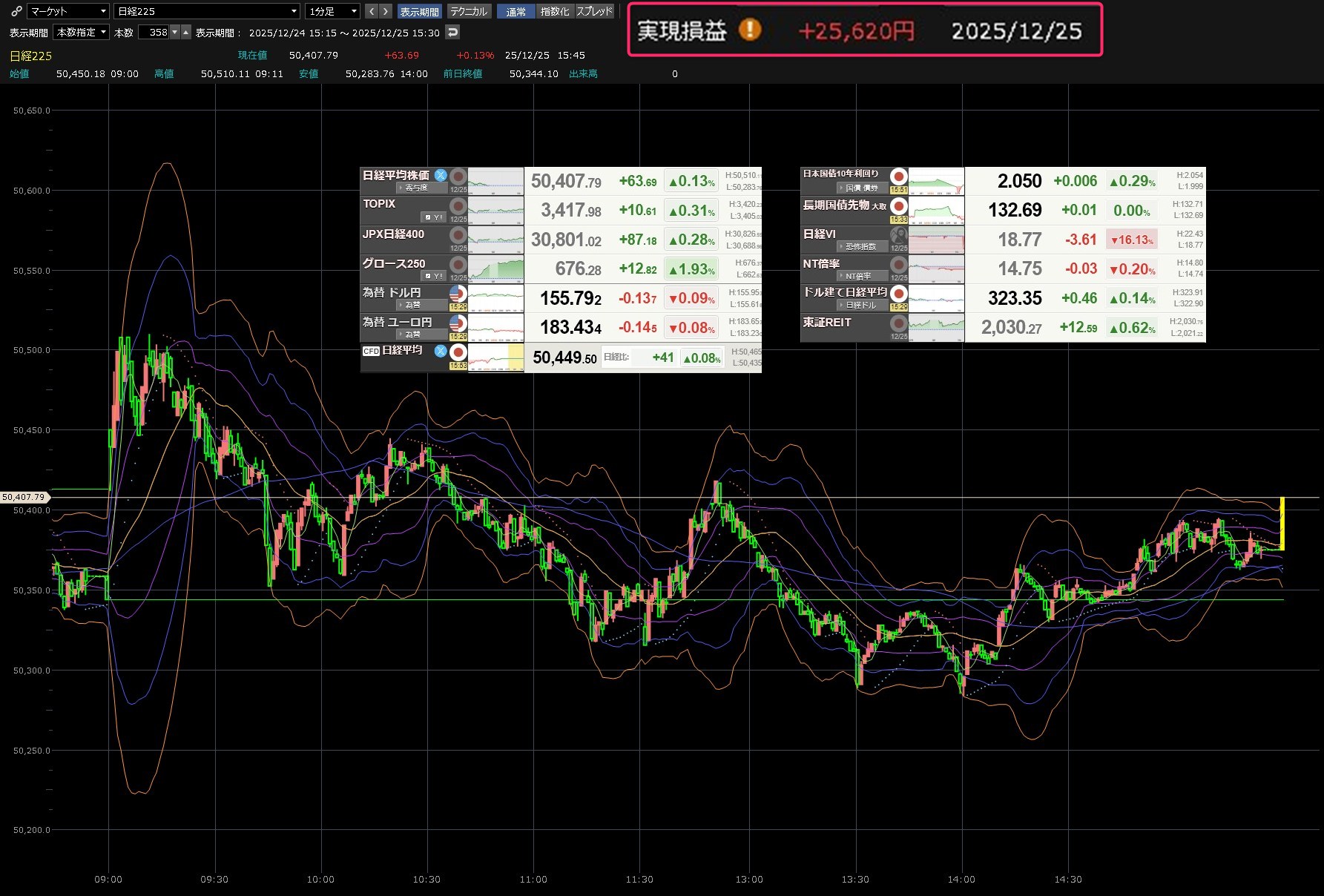1324x896 pixels.
Task: Open the 1分足 timeframe dropdown
Action: pyautogui.click(x=333, y=11)
